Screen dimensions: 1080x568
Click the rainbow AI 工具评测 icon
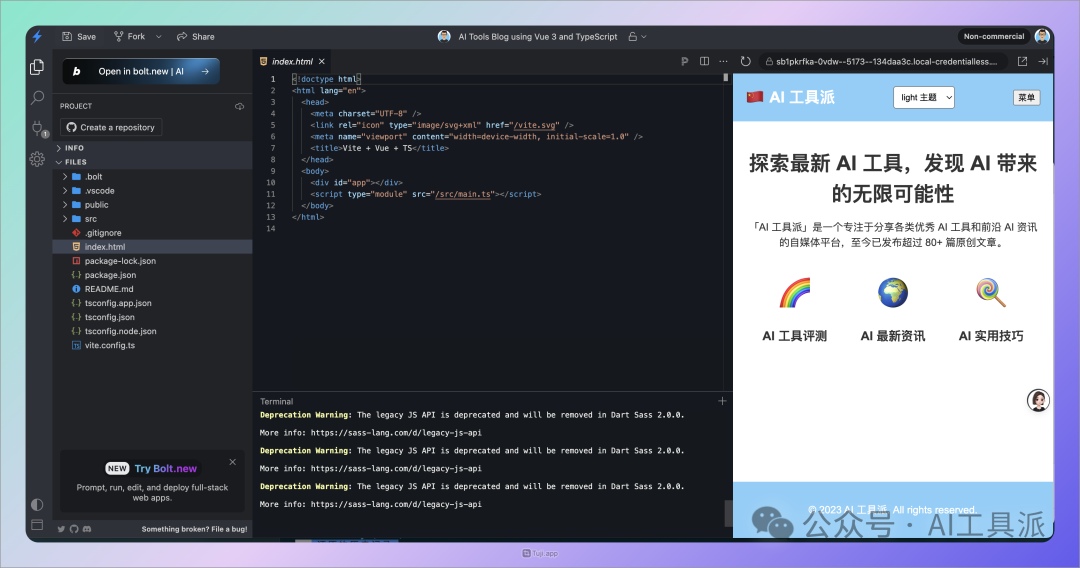pyautogui.click(x=794, y=293)
